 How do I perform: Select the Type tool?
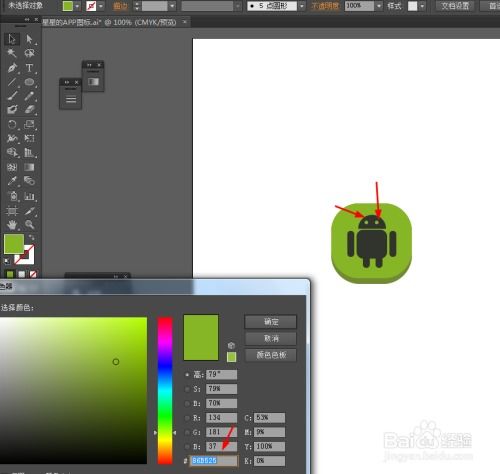pyautogui.click(x=29, y=68)
